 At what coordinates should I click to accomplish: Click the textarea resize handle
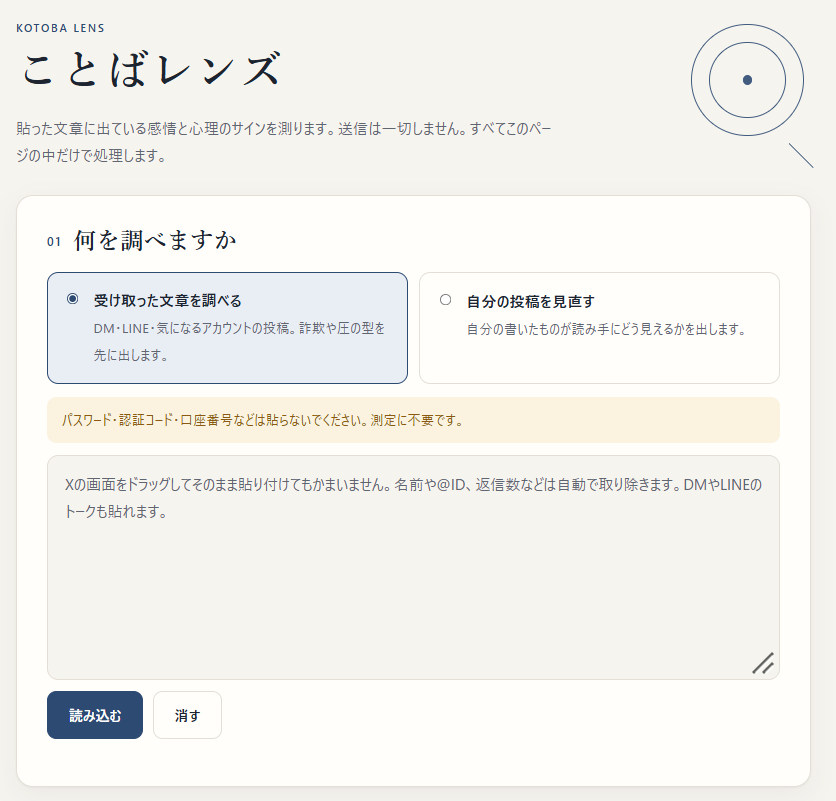[763, 663]
